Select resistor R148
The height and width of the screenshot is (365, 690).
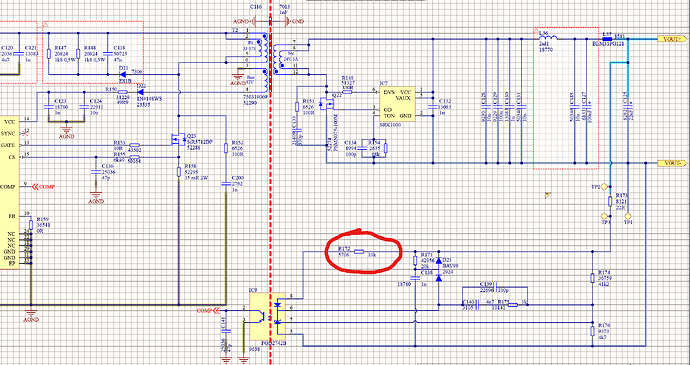coord(77,53)
